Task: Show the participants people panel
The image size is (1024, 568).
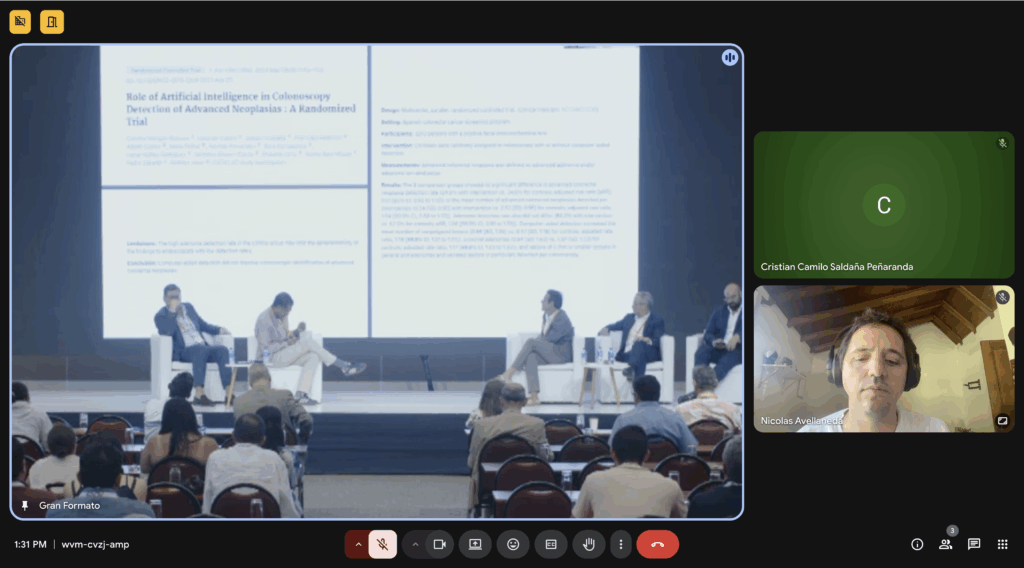Action: (945, 544)
